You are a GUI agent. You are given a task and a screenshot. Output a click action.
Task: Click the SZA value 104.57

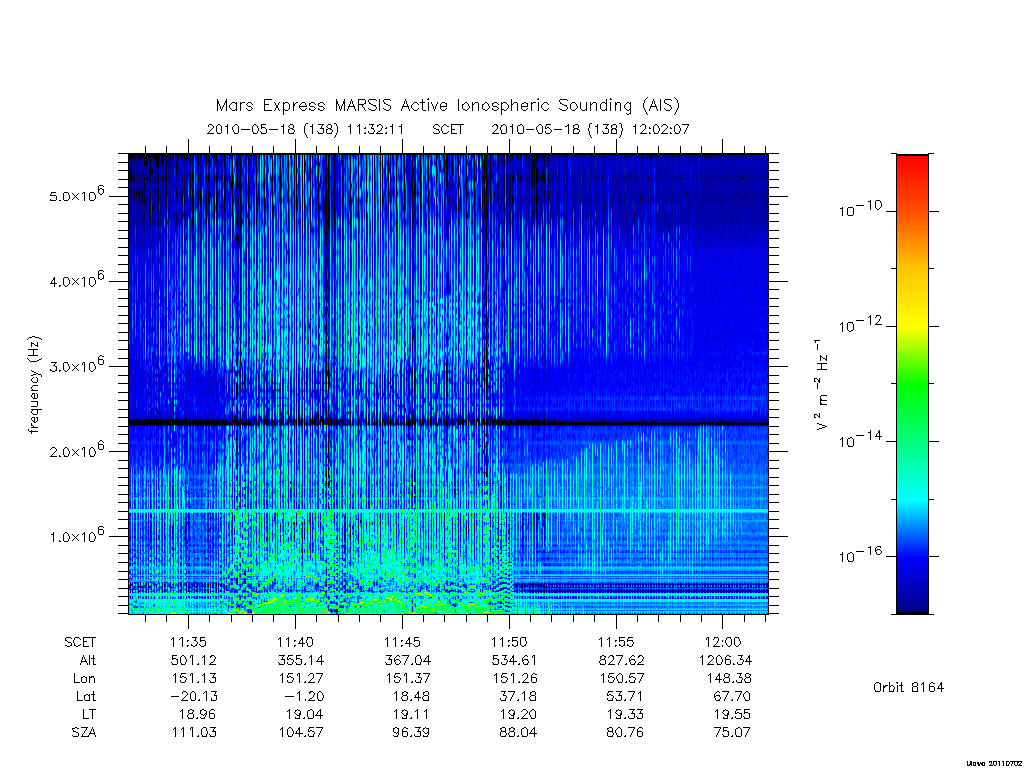tap(300, 733)
